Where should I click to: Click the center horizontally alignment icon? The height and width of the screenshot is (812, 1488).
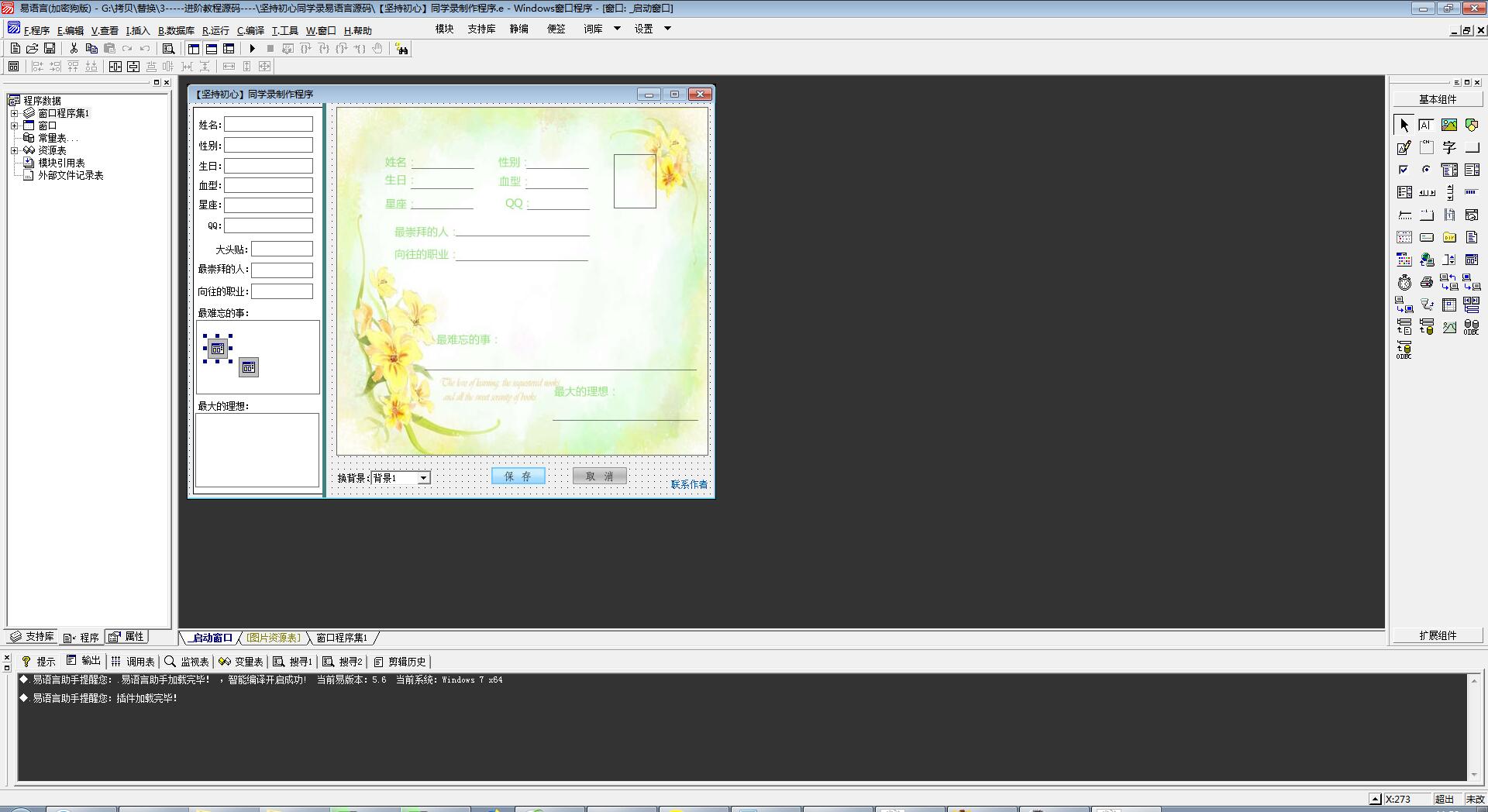click(115, 67)
